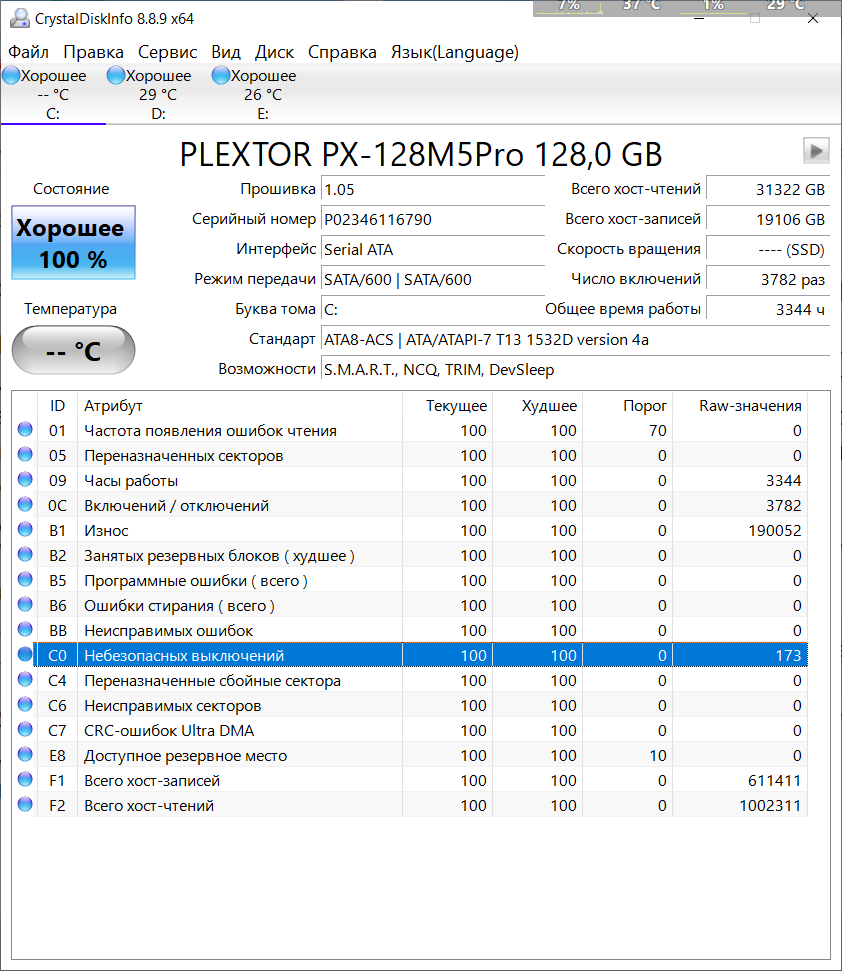
Task: Select row Частота появления ошибок чтения
Action: [410, 430]
